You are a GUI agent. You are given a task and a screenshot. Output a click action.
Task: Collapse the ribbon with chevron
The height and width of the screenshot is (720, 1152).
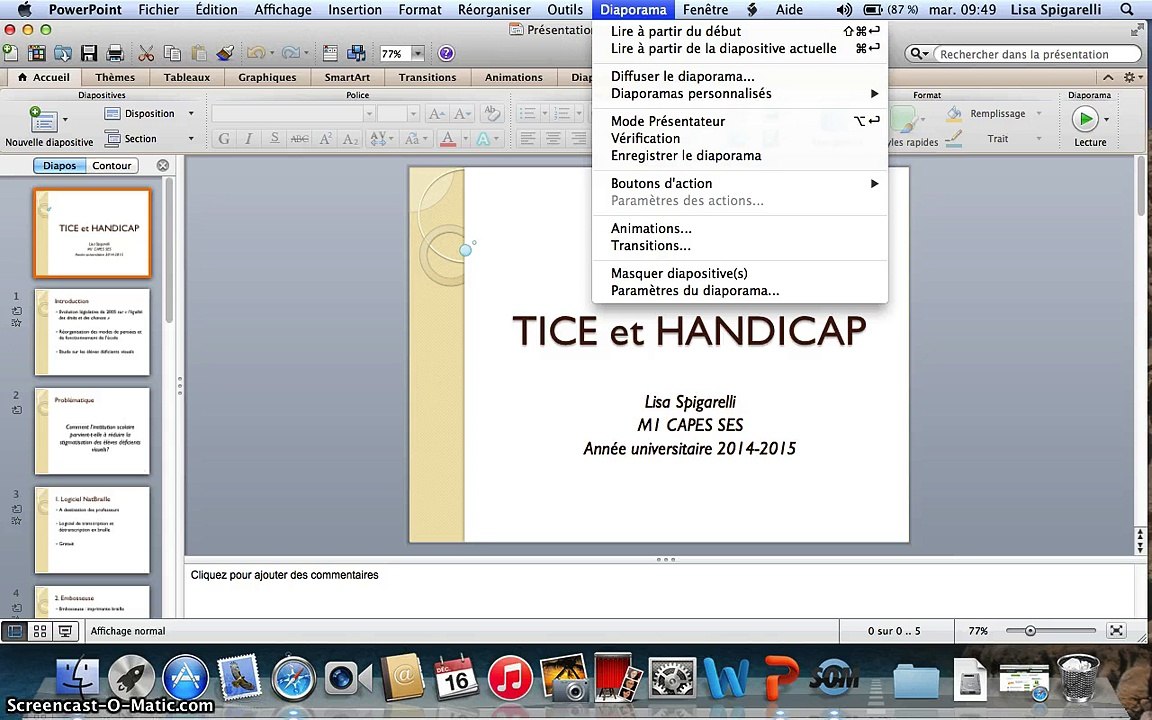pos(1109,77)
